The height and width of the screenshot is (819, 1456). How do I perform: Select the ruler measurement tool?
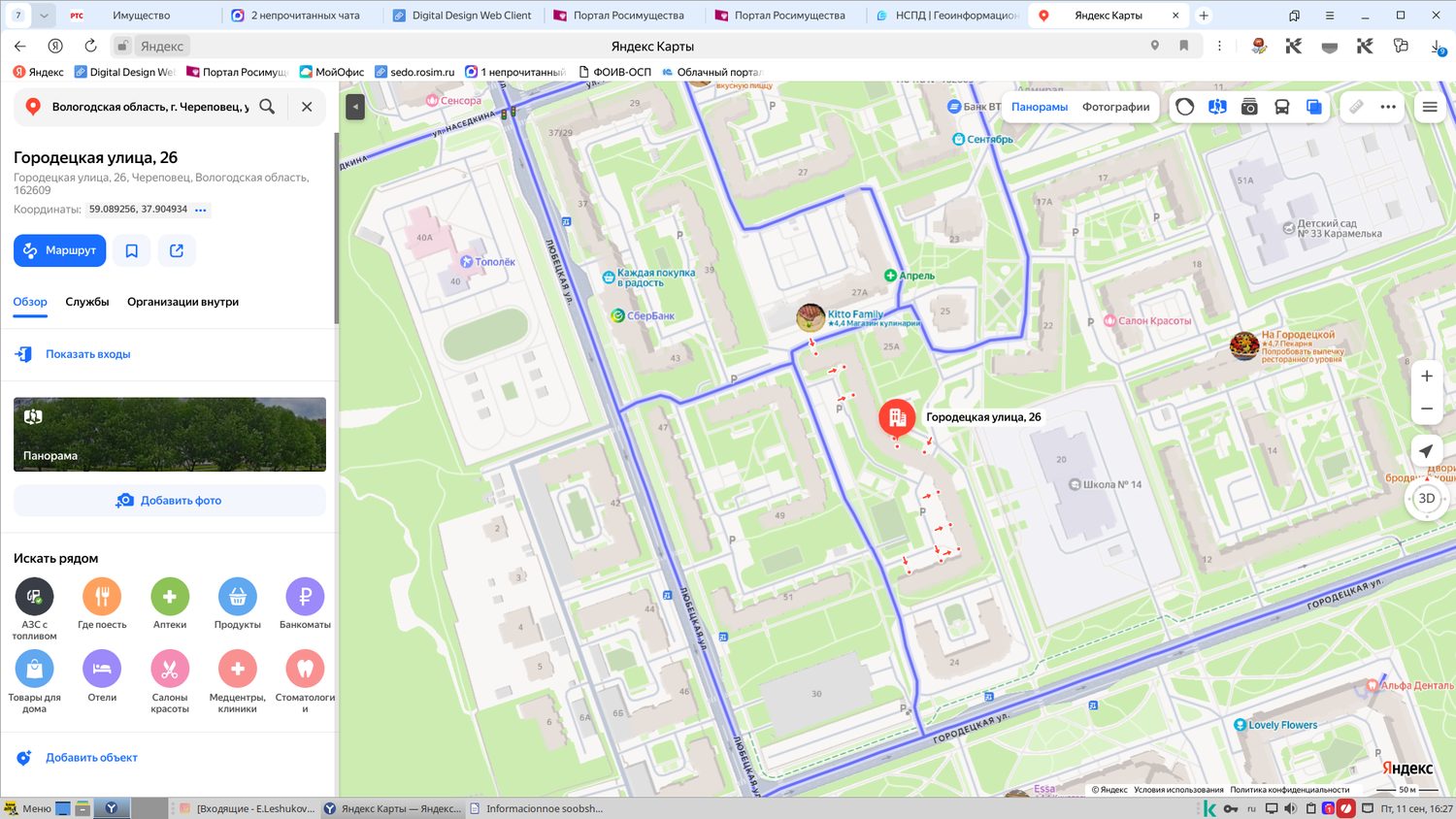pyautogui.click(x=1356, y=107)
